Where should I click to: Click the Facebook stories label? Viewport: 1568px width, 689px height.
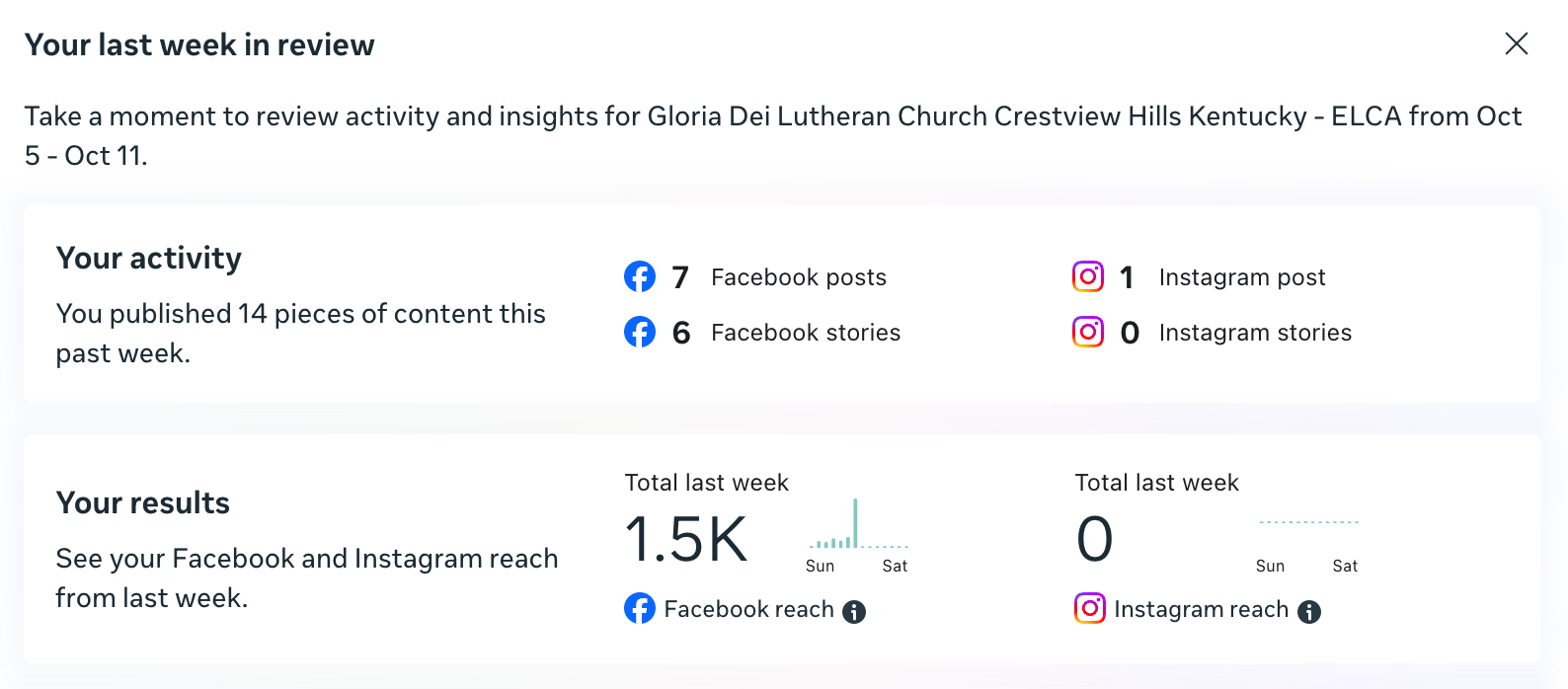click(805, 333)
